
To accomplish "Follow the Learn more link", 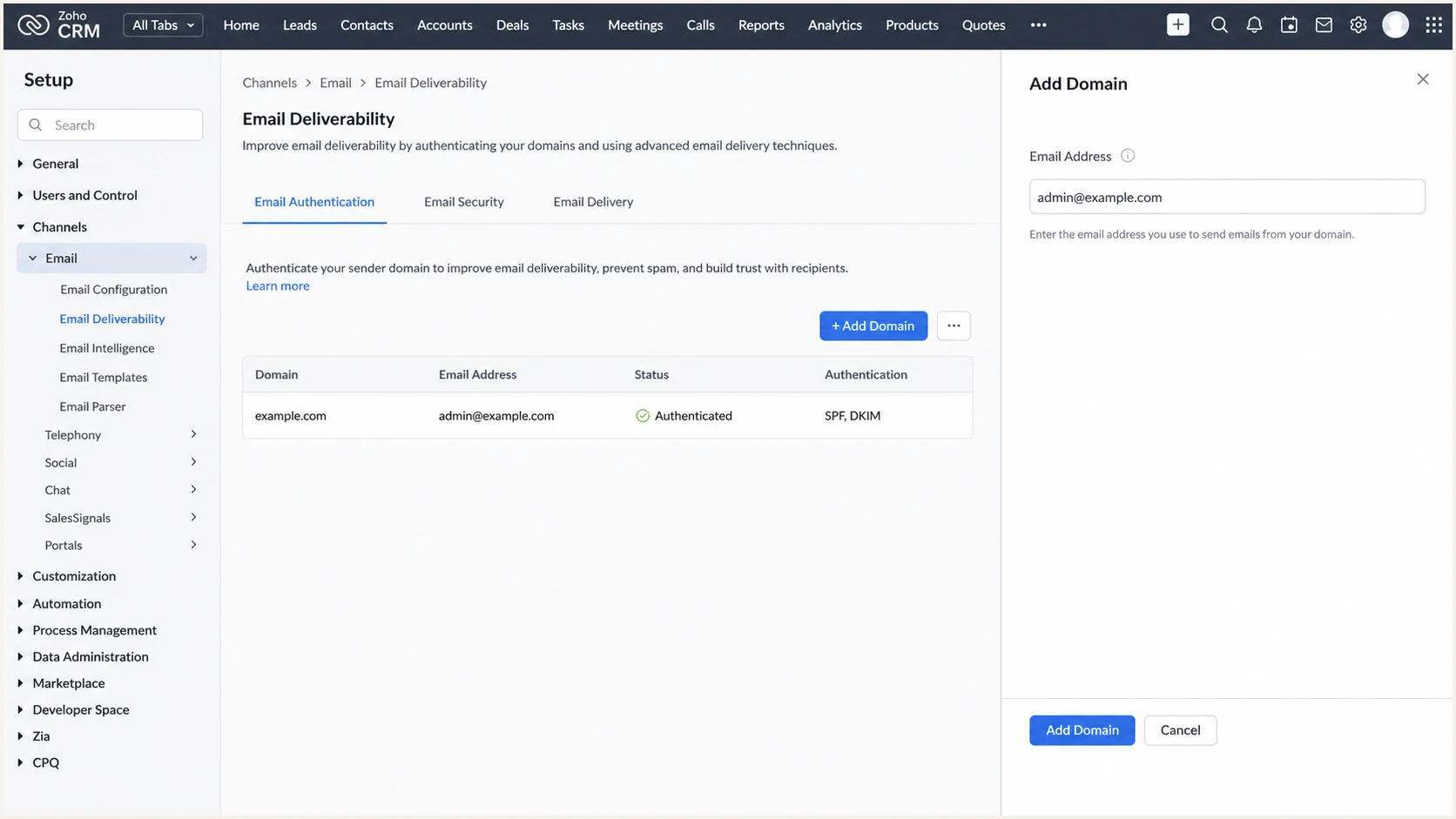I will [278, 285].
